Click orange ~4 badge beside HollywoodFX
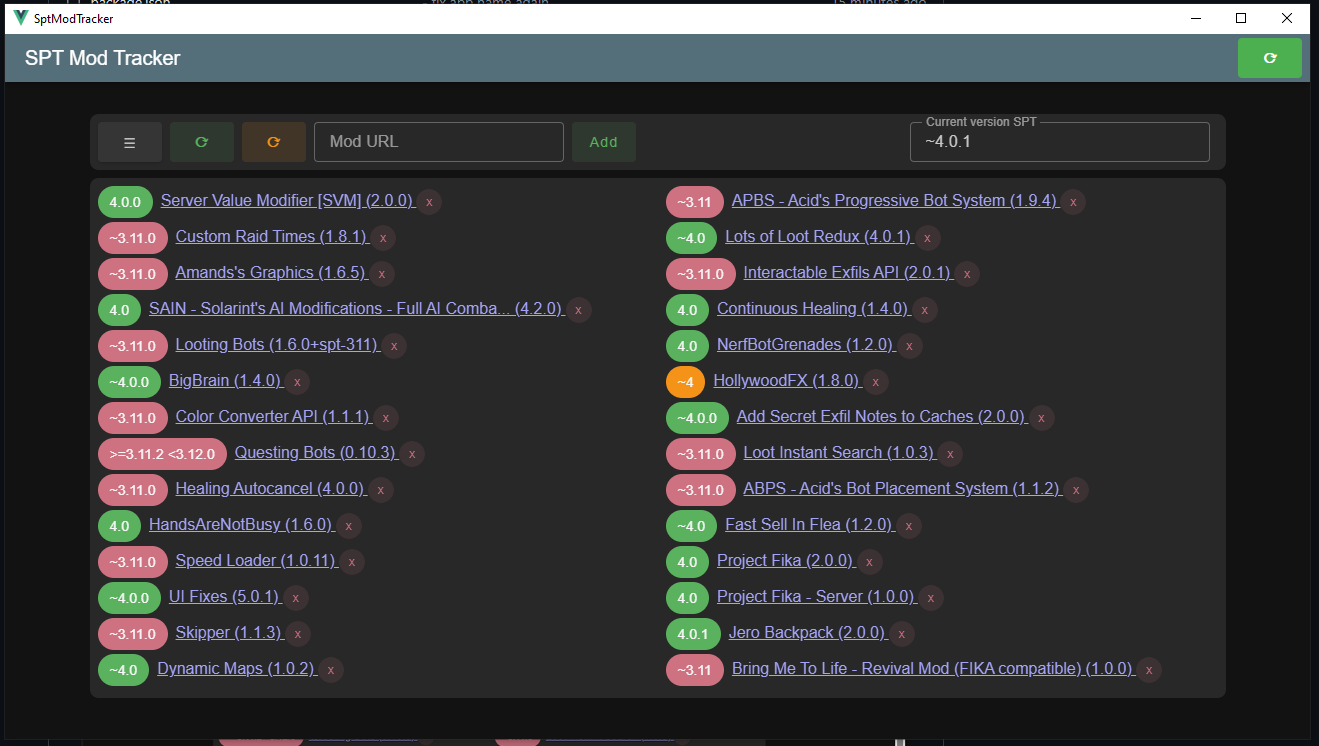Screen dimensions: 1319x746 point(685,381)
